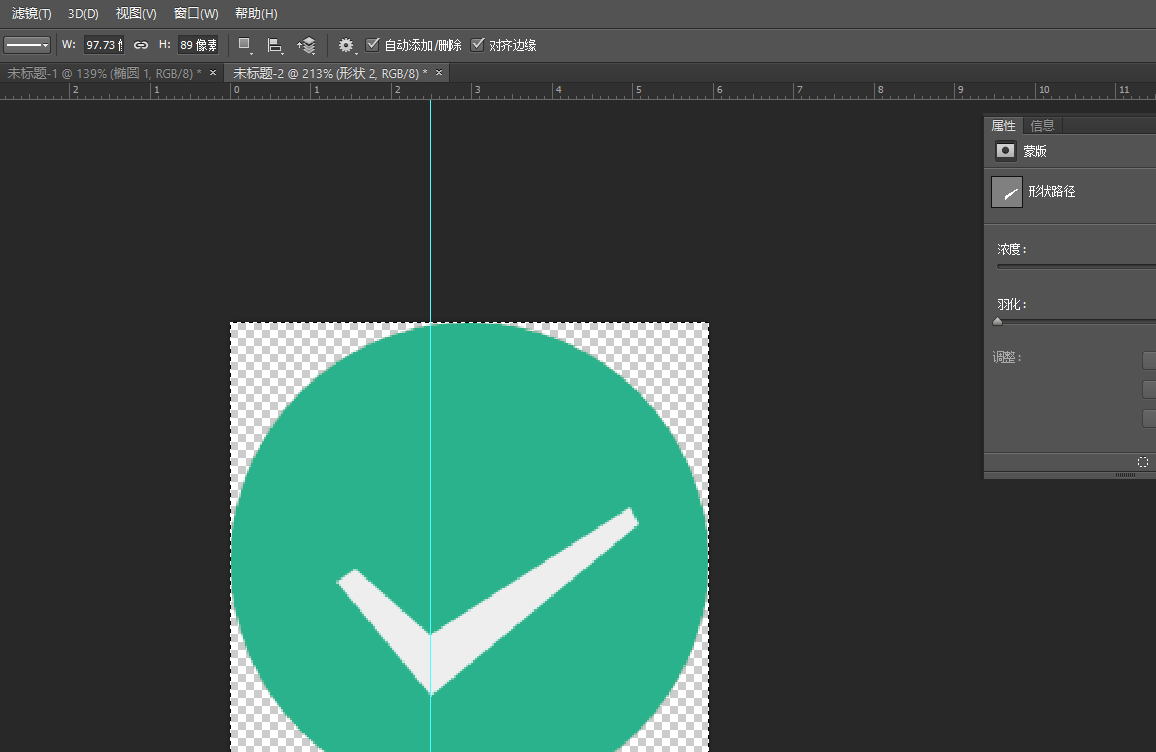Click the link width and height chain icon

pos(141,45)
